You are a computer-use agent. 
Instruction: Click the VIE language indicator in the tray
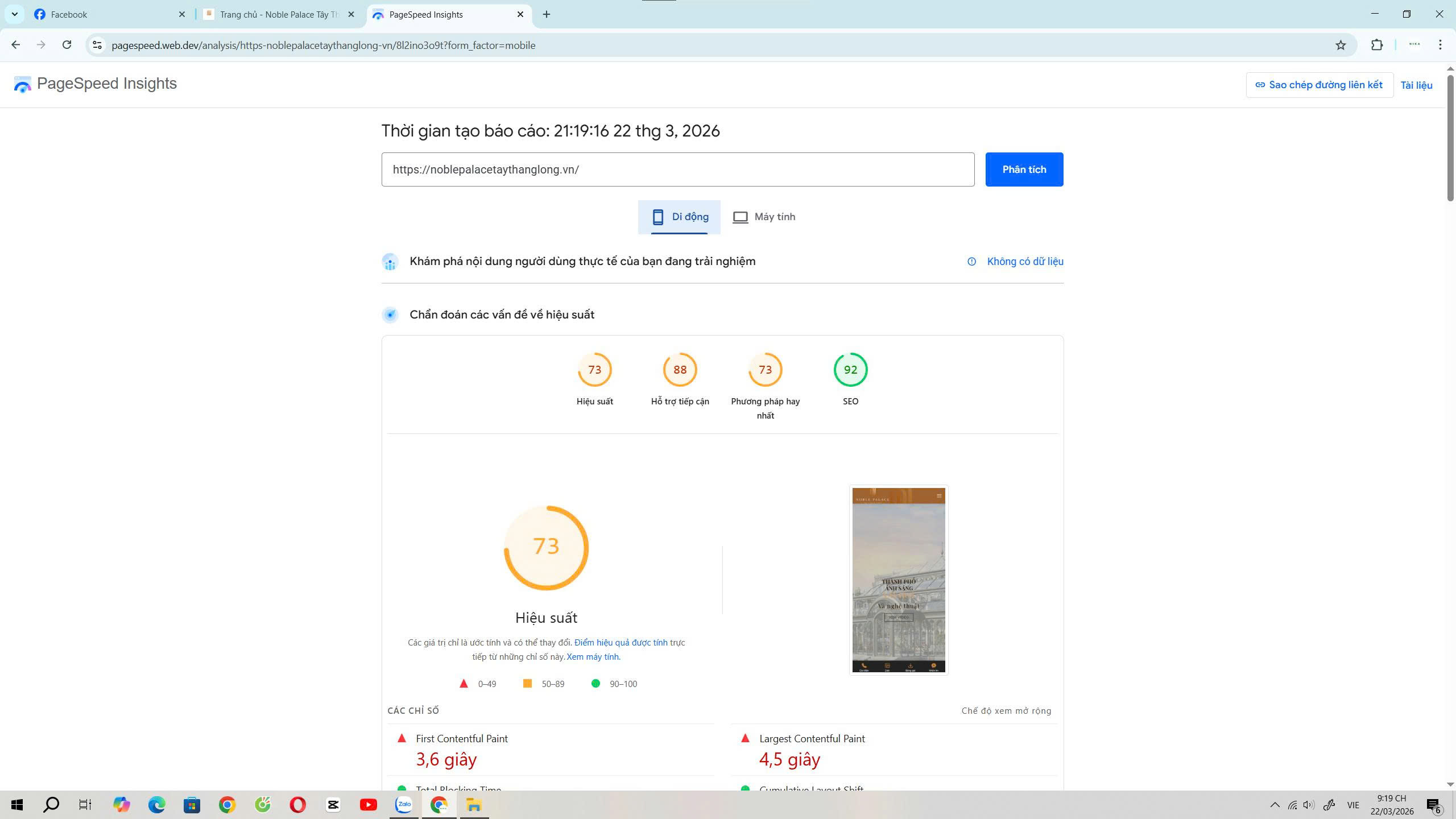[x=1353, y=804]
